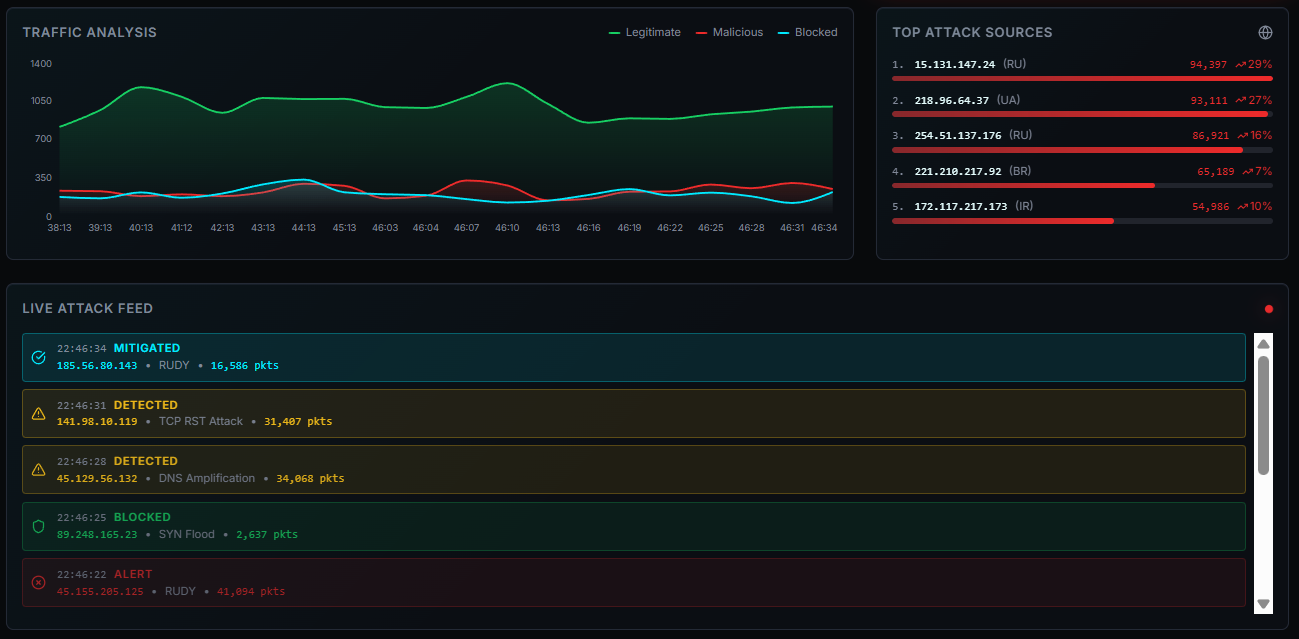Screen dimensions: 1299x639
Task: Click the 46:10 time label on chart
Action: 507,228
